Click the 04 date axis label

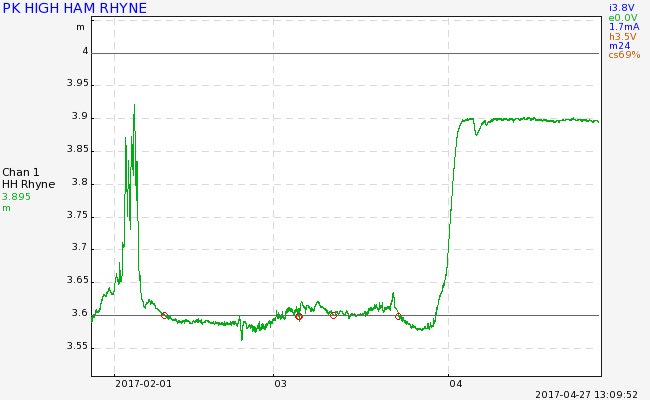pyautogui.click(x=456, y=383)
